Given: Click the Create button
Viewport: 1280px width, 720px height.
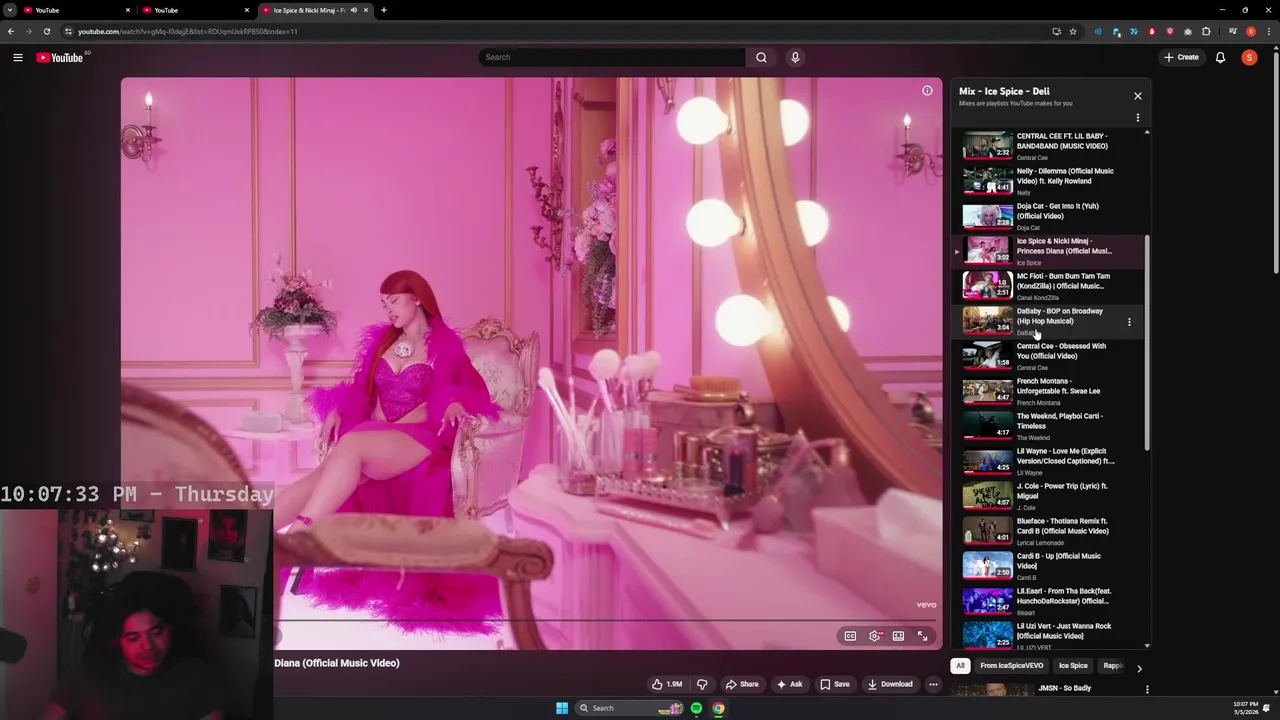Looking at the screenshot, I should 1181,57.
